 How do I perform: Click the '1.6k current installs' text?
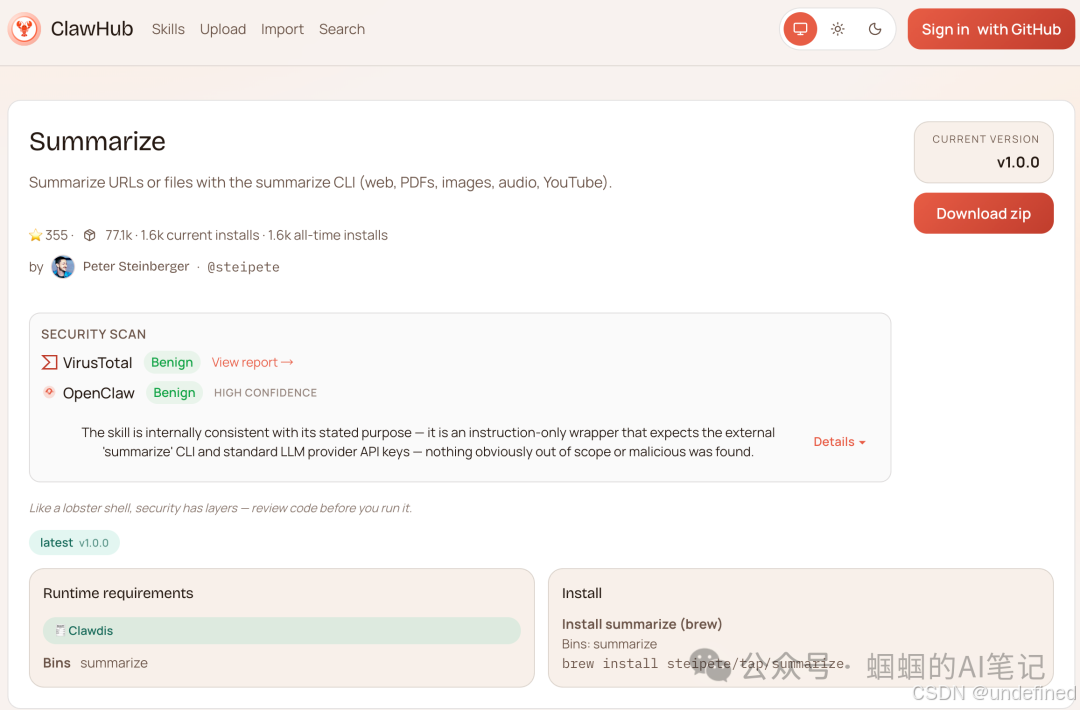click(x=200, y=236)
